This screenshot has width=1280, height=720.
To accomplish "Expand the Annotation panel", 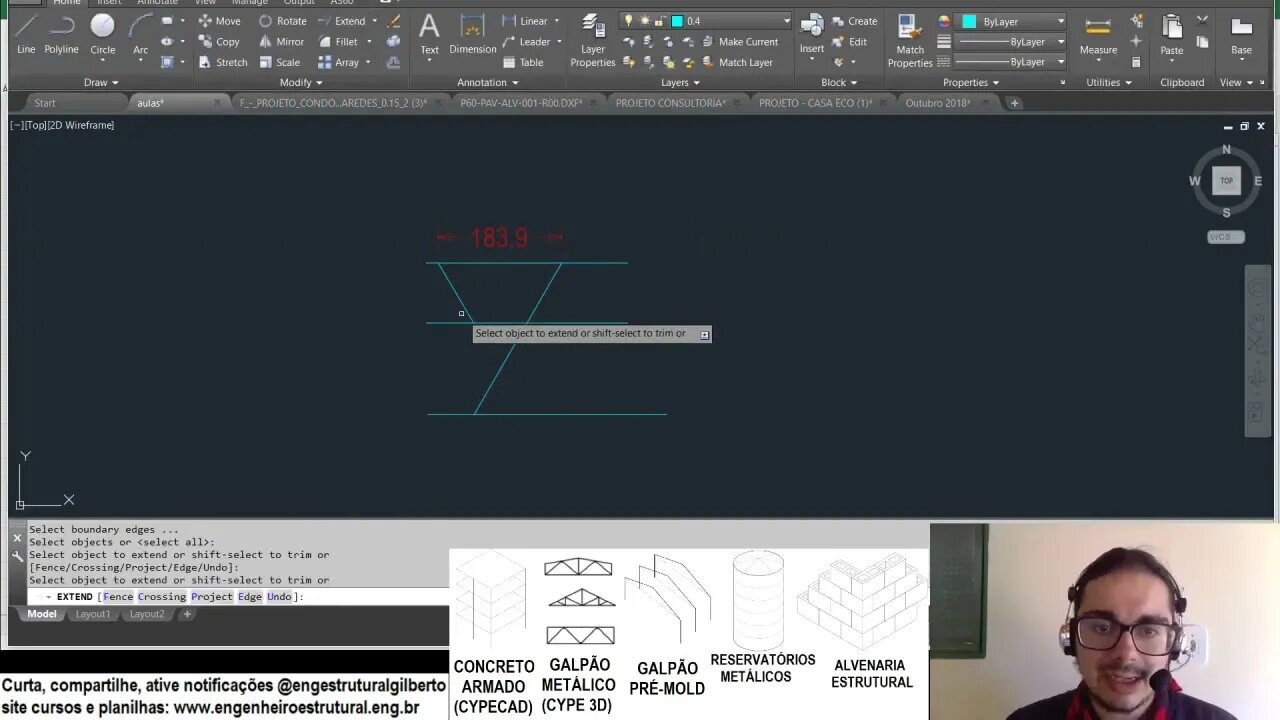I will 488,83.
